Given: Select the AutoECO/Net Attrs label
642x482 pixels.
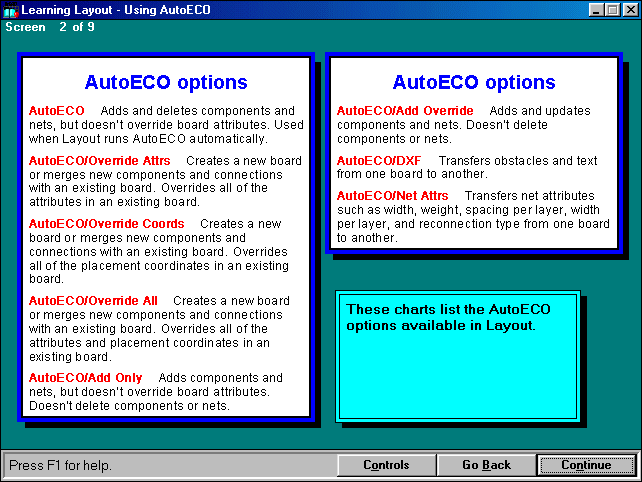Looking at the screenshot, I should tap(393, 196).
